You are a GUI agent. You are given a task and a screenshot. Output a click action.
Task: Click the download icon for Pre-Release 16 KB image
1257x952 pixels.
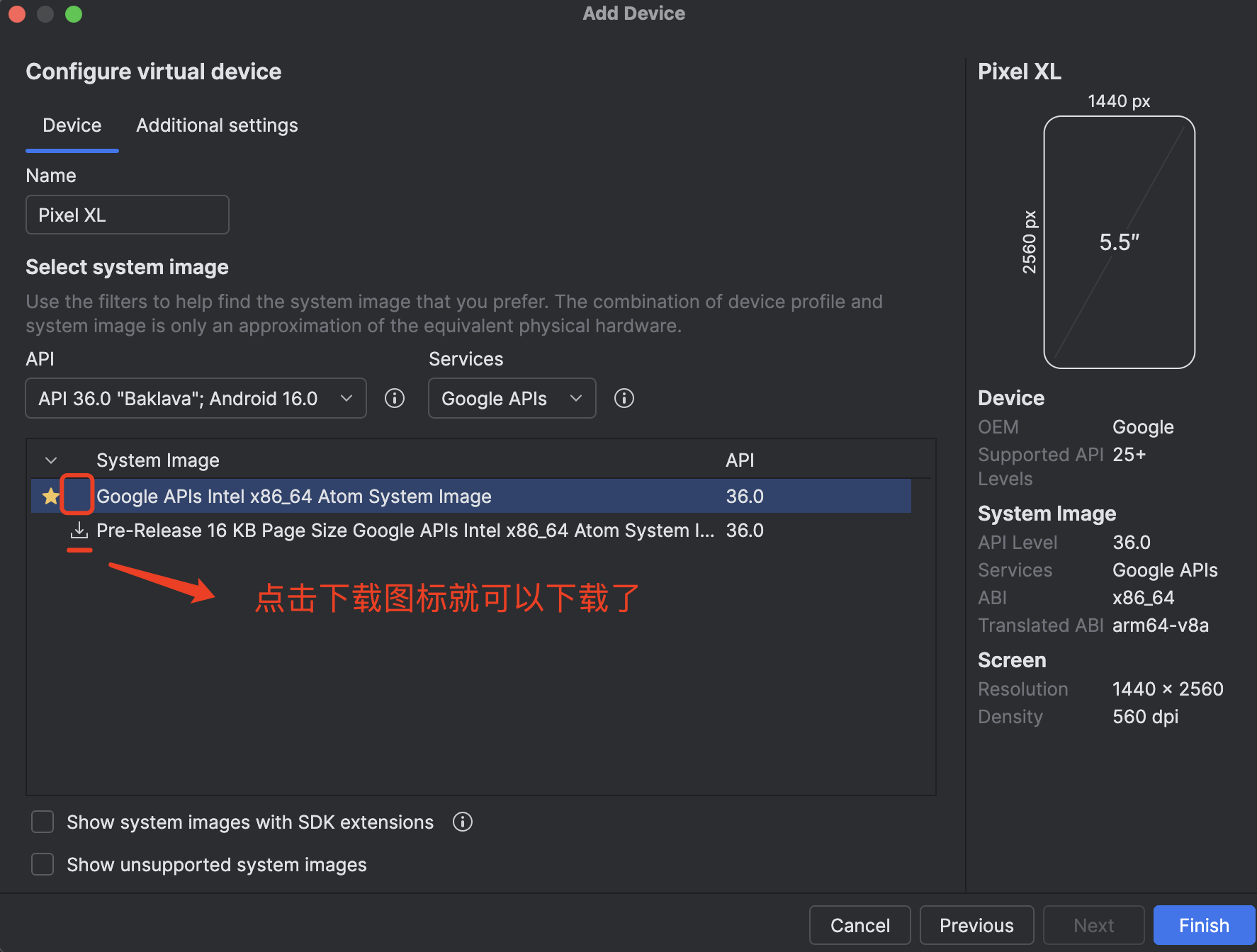point(79,531)
